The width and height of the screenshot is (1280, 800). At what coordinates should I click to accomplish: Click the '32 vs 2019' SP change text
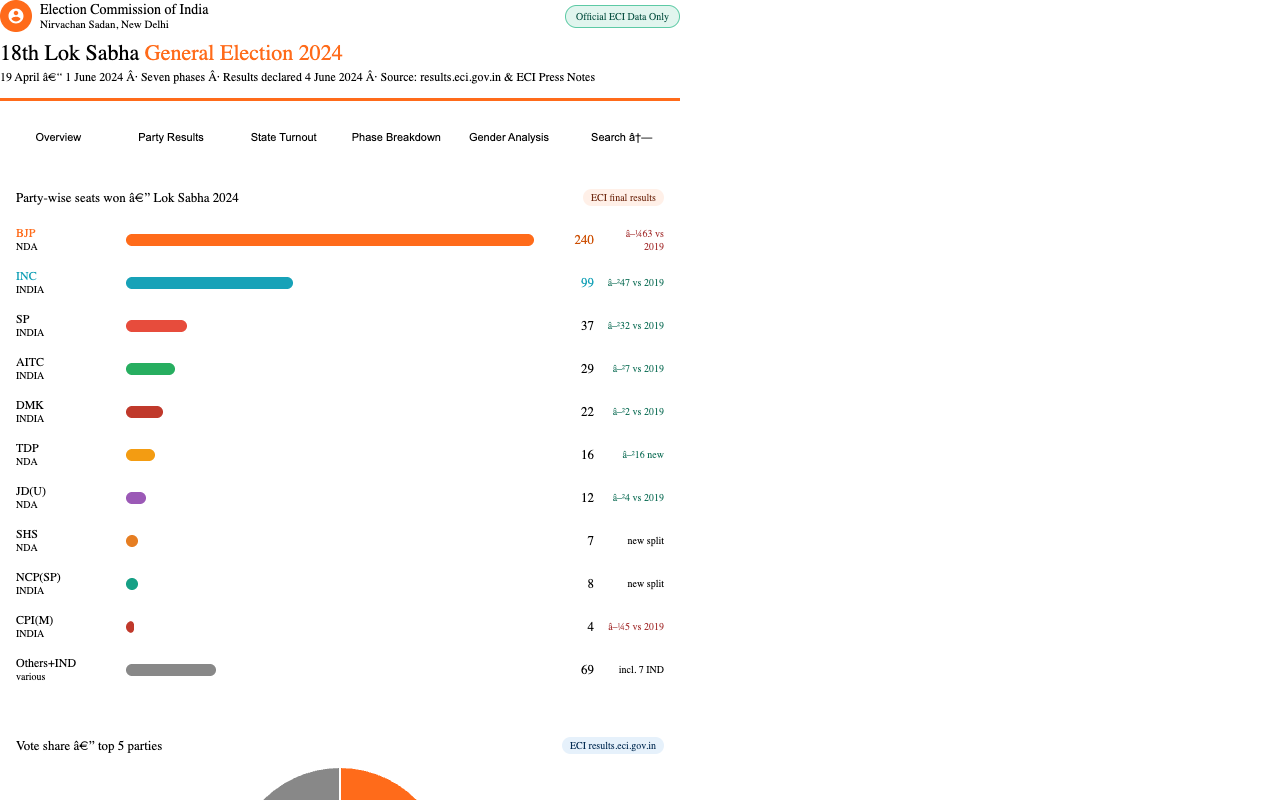(x=636, y=326)
